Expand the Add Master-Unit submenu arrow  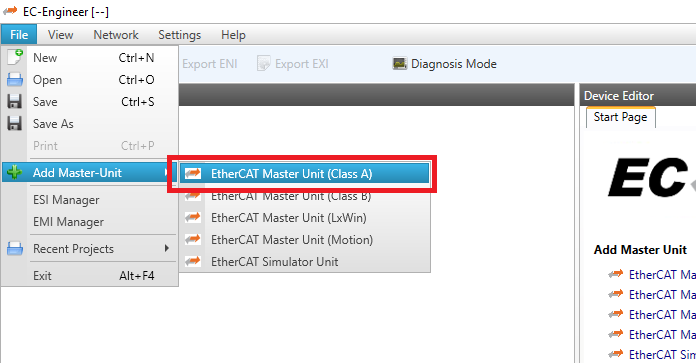166,172
